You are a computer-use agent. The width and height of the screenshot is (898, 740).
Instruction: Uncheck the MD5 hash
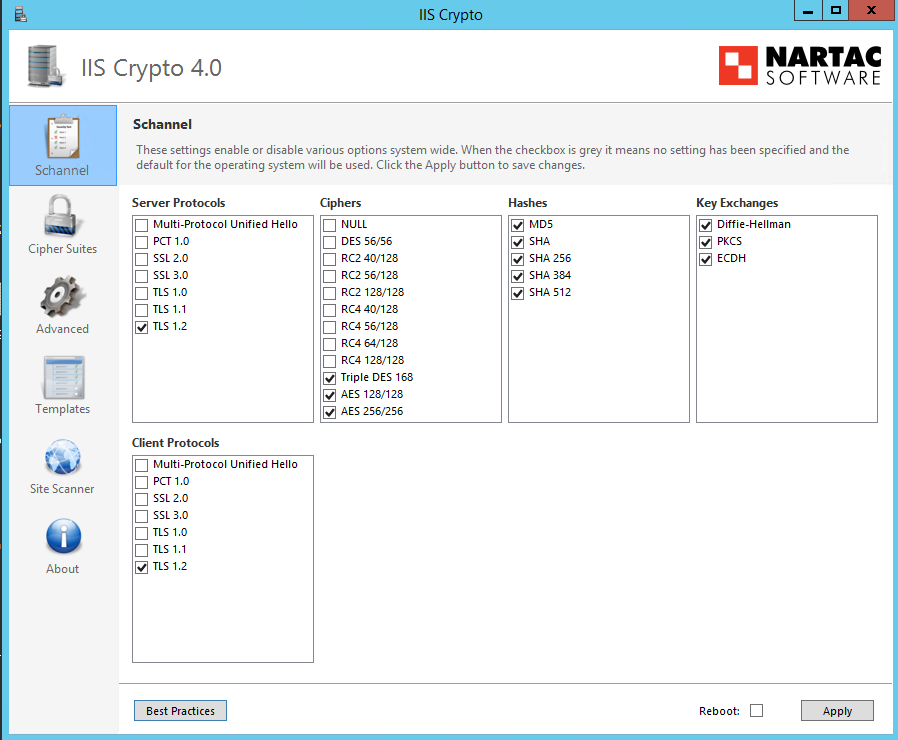(x=518, y=225)
